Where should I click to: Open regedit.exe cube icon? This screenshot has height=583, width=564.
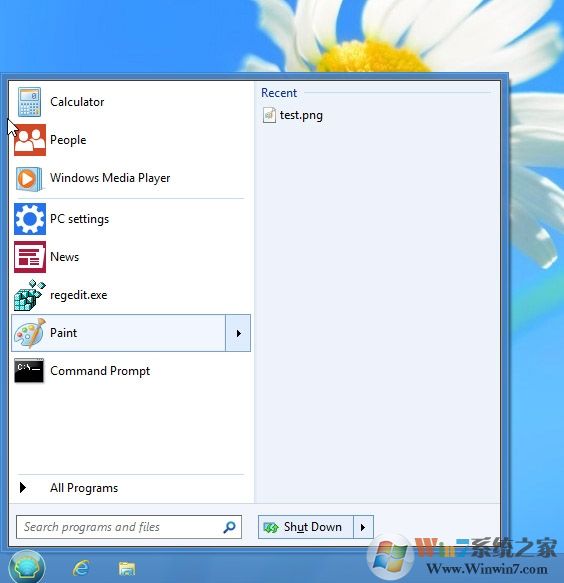tap(29, 295)
